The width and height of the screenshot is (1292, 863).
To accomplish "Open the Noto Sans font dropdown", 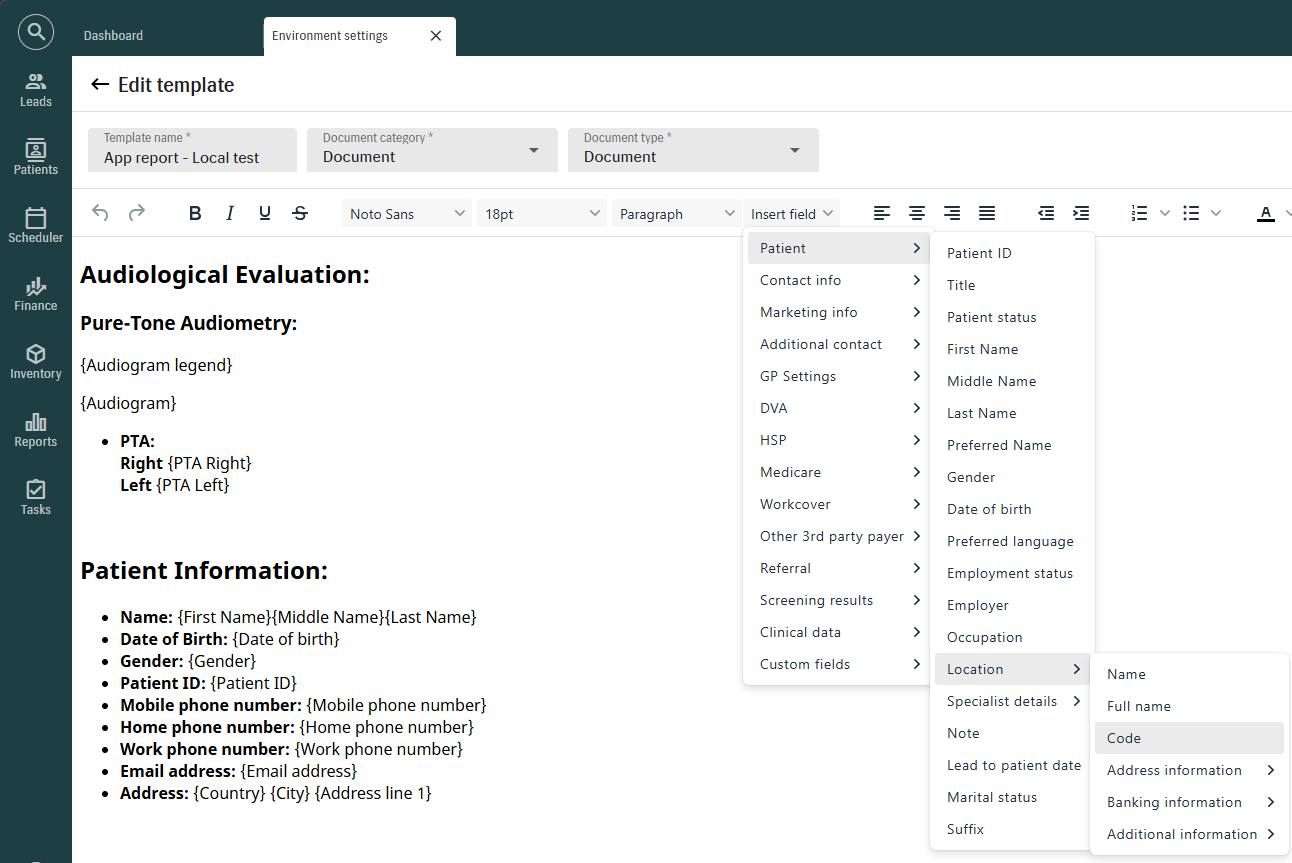I will click(x=407, y=213).
